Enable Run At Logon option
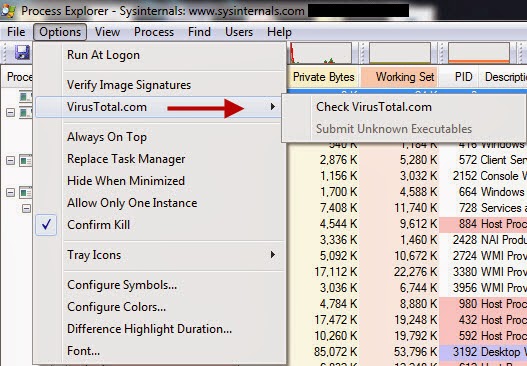This screenshot has width=527, height=366. point(159,55)
